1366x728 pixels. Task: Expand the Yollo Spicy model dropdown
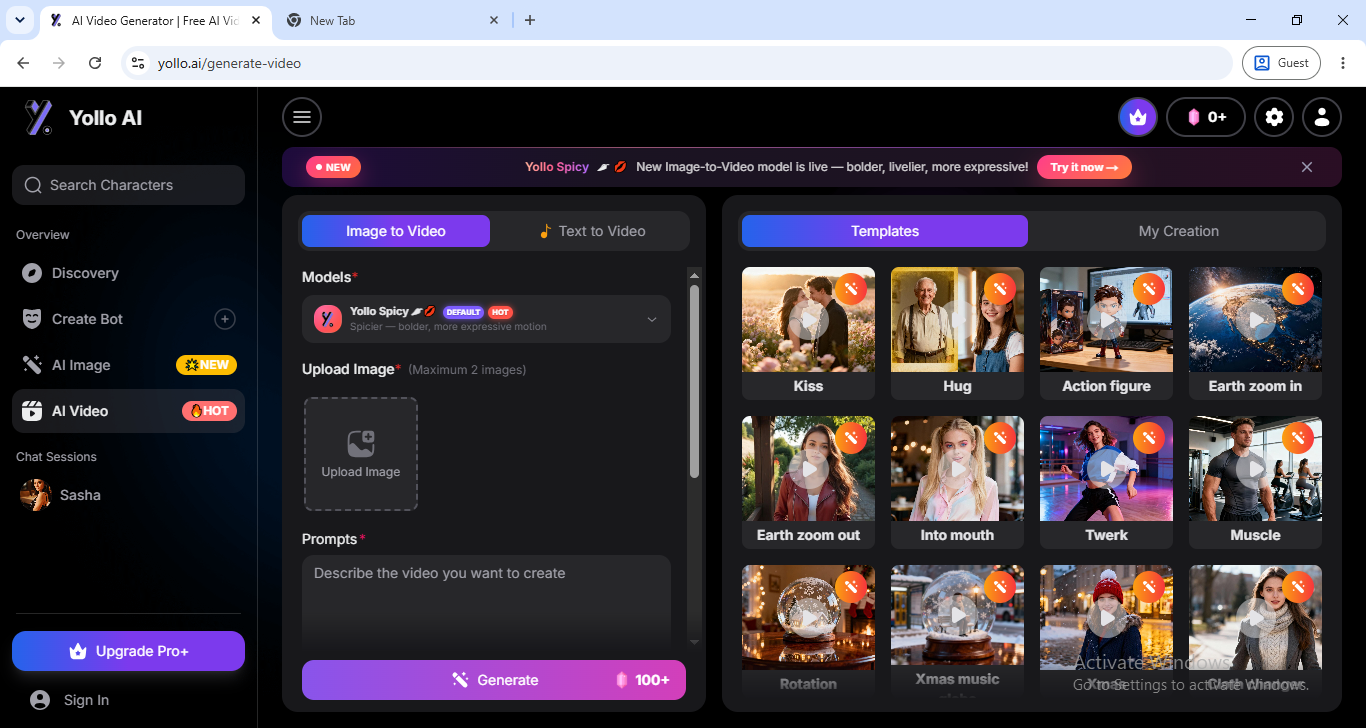coord(486,319)
